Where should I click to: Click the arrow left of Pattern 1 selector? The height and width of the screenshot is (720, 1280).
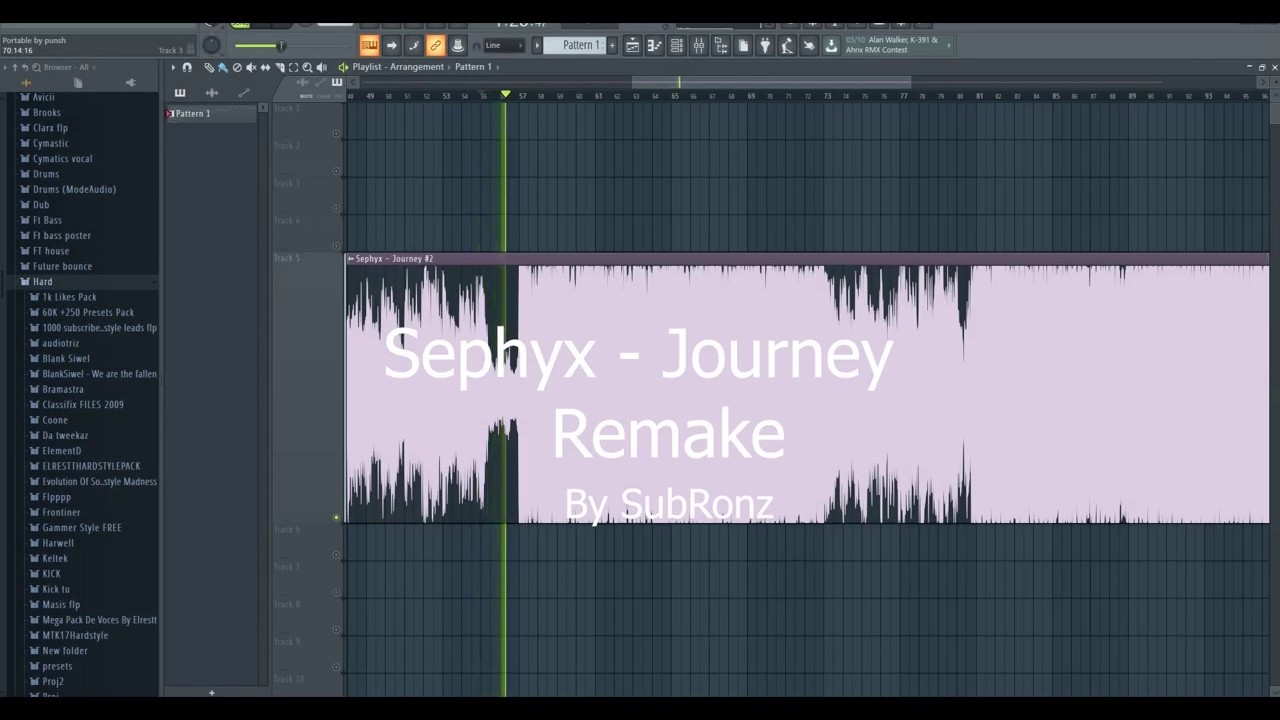click(x=537, y=45)
